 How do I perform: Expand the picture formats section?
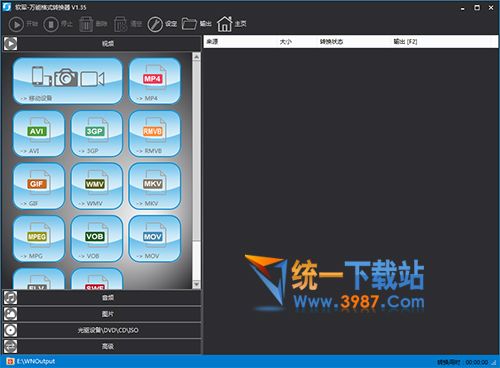coord(102,314)
